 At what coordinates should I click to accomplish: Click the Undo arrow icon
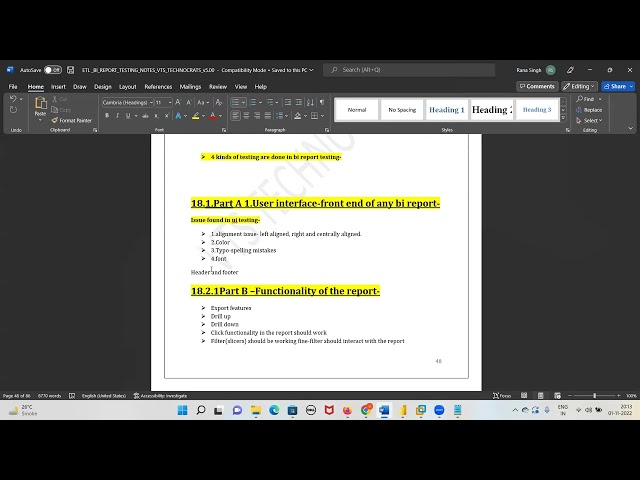[13, 99]
